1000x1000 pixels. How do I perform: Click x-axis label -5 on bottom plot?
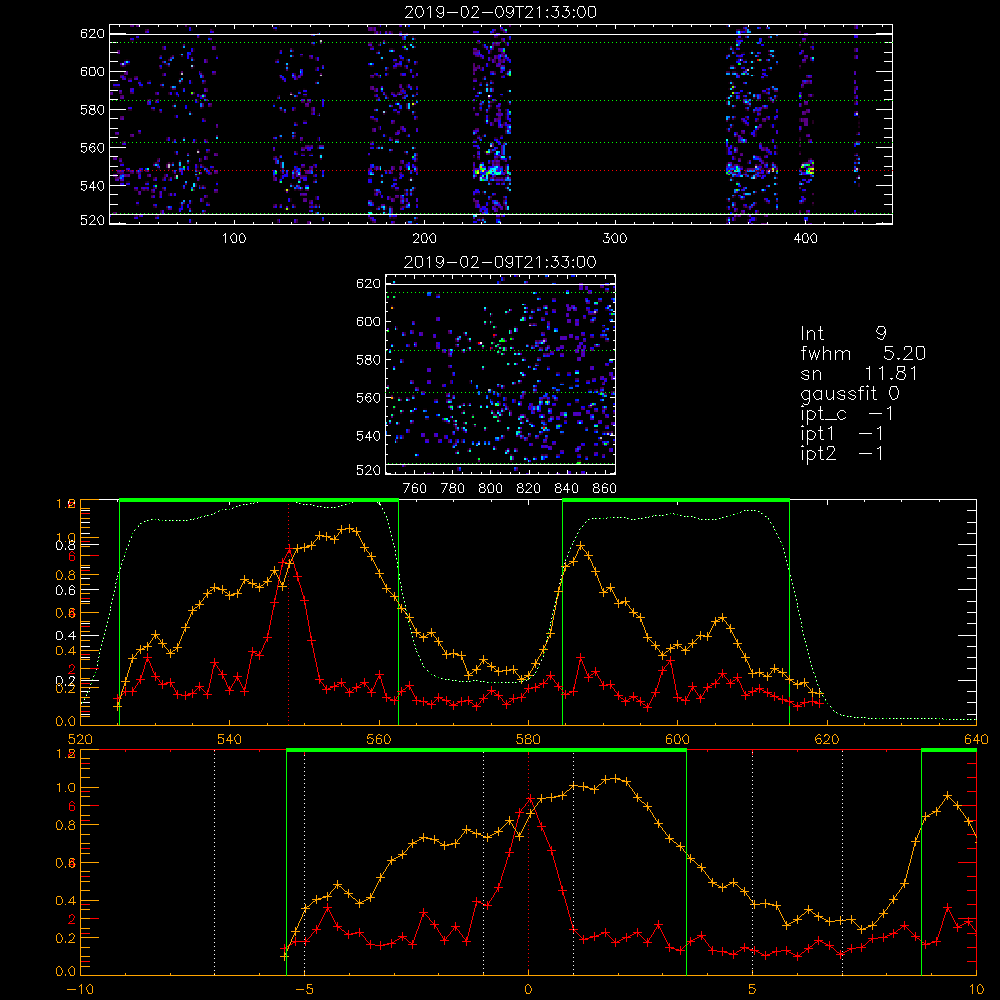[305, 990]
